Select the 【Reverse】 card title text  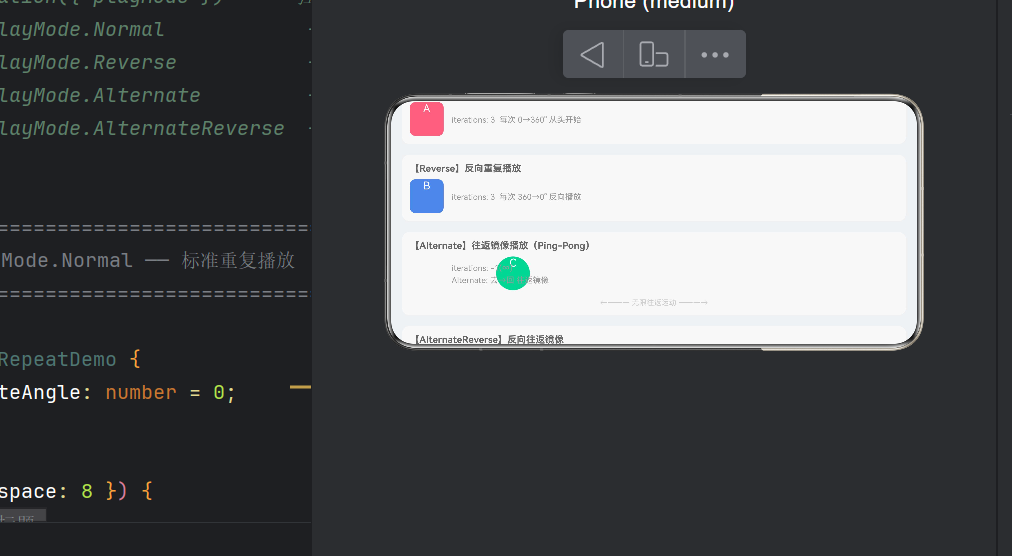467,168
